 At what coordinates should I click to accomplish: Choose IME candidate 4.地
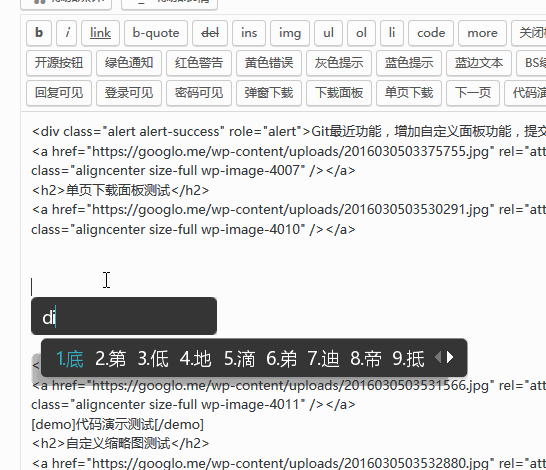[195, 359]
